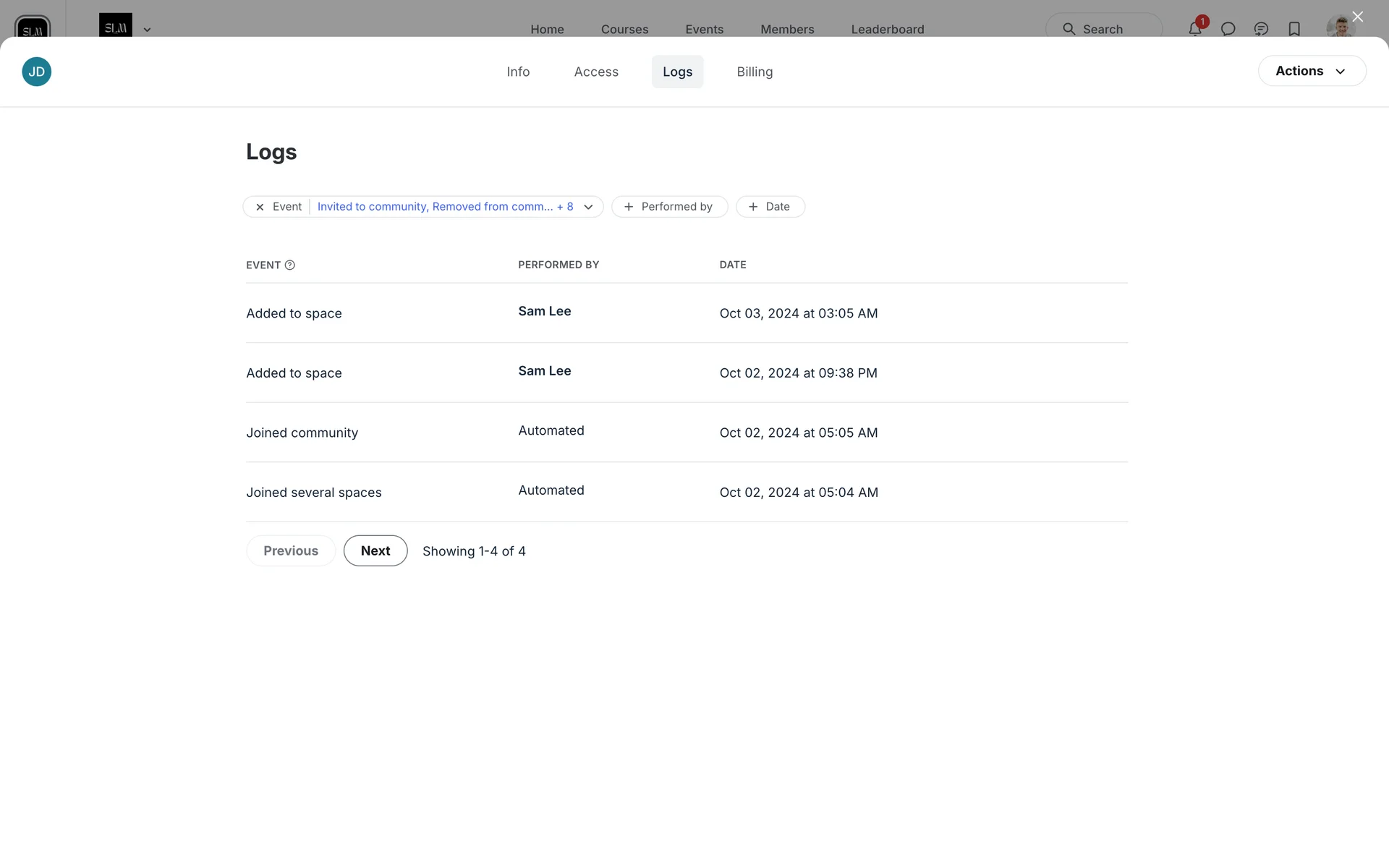Switch to the Billing tab
This screenshot has height=868, width=1389.
coord(755,72)
